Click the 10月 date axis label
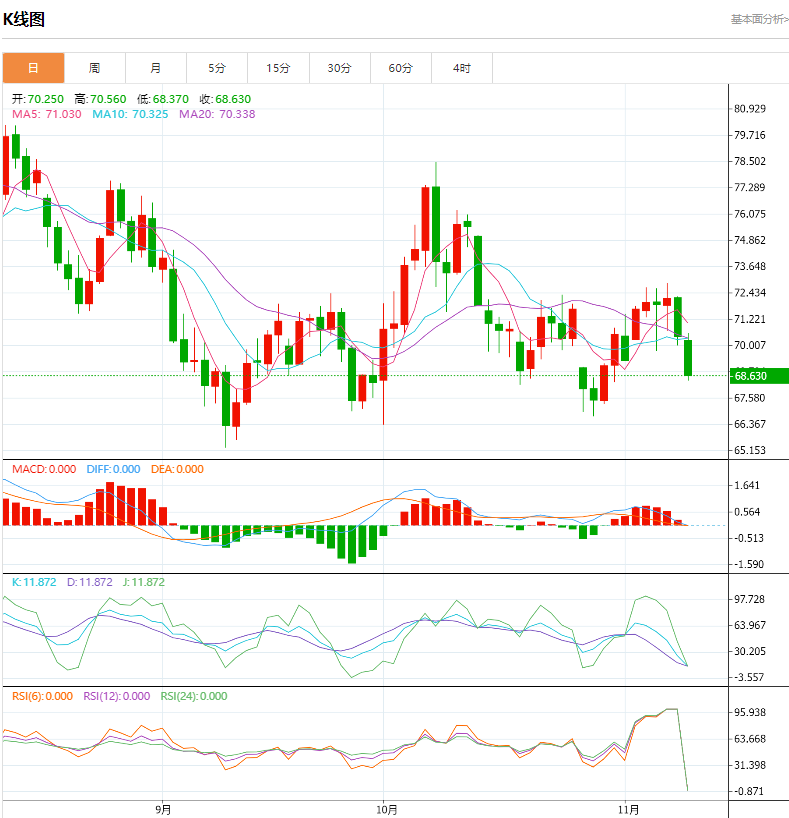 click(386, 810)
